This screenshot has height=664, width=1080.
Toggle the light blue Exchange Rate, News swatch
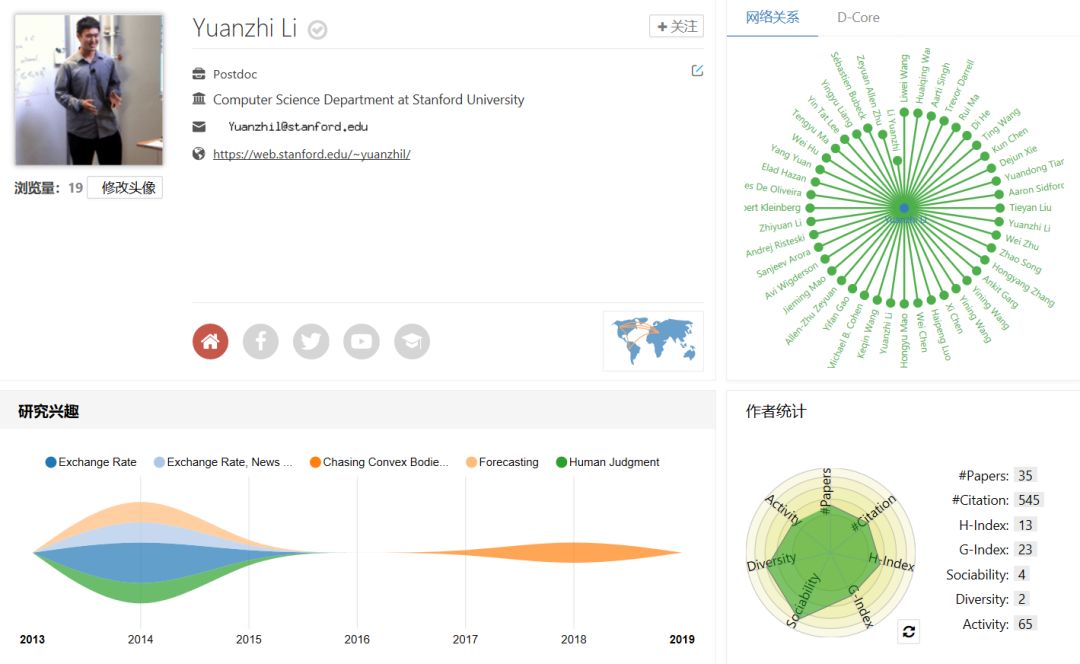coord(160,462)
